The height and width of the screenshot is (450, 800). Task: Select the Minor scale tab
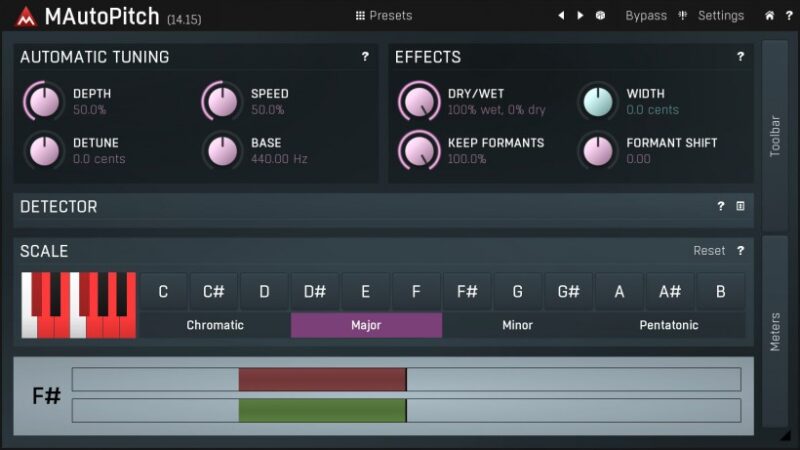point(517,325)
